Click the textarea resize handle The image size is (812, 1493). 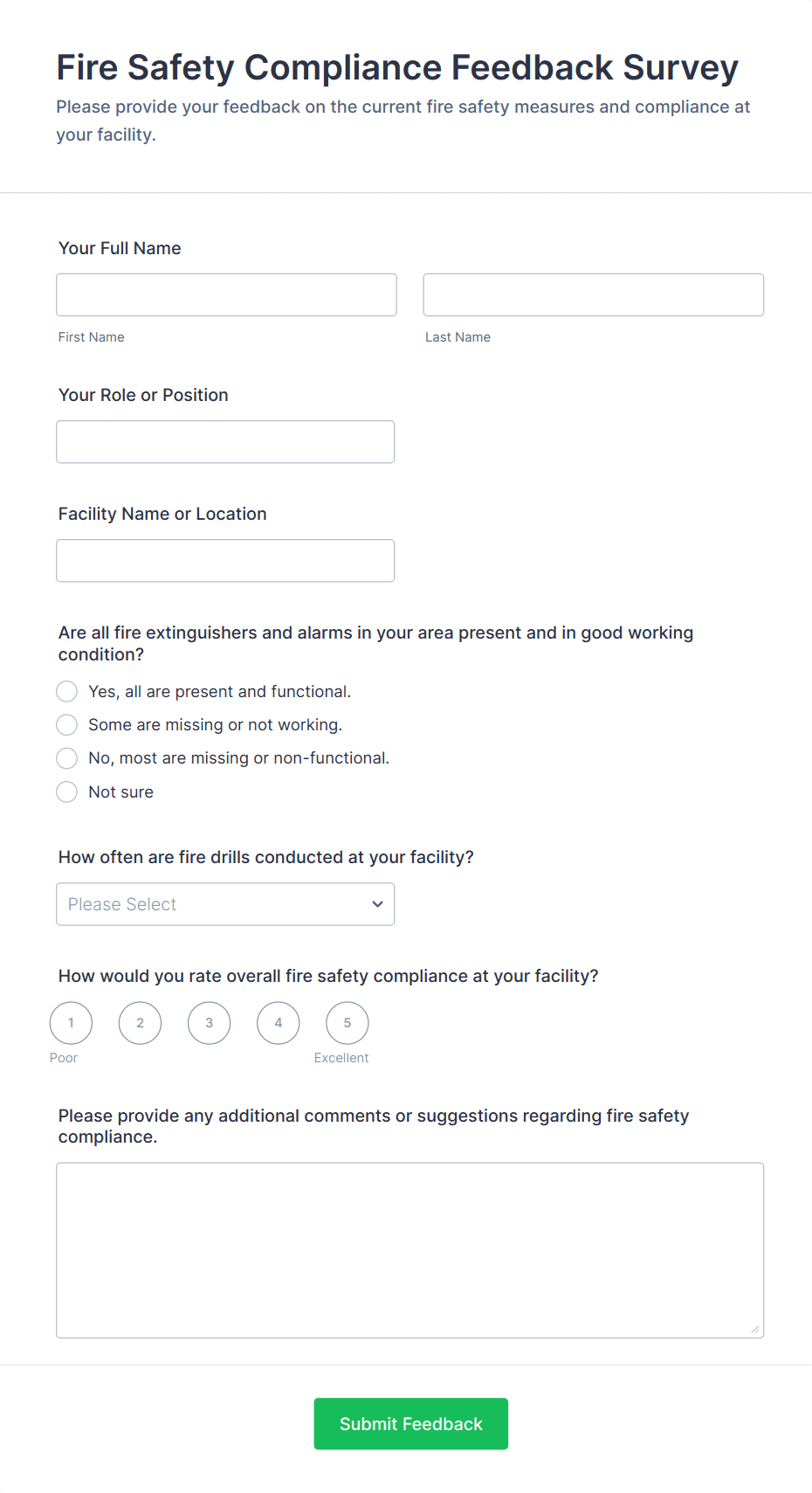point(756,1331)
